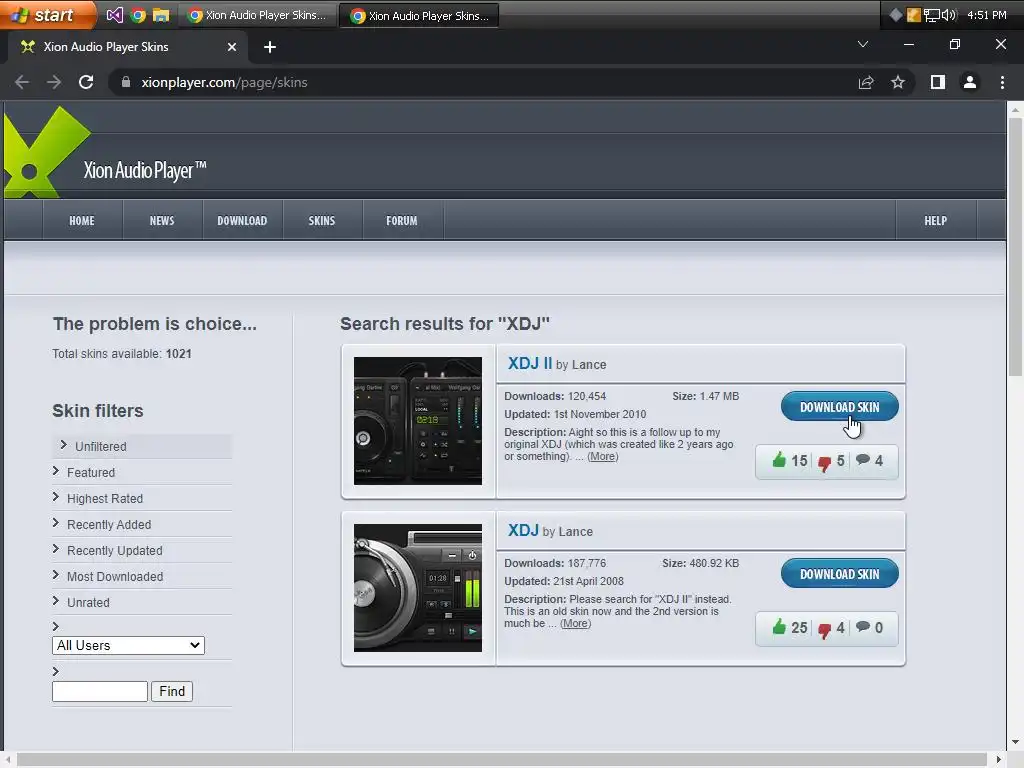
Task: Toggle the browser side panel
Action: [x=938, y=82]
